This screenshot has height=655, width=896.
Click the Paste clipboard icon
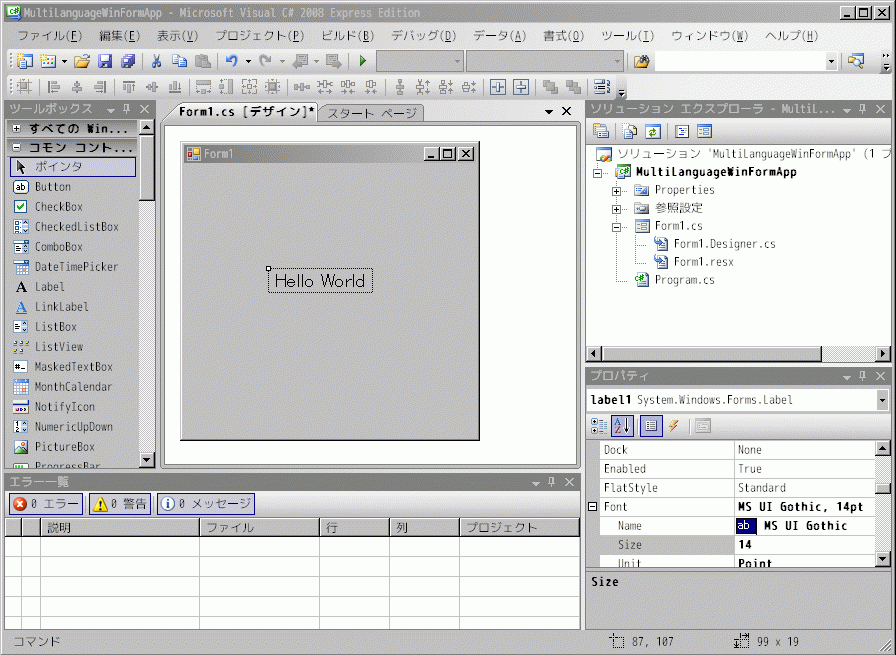(202, 61)
